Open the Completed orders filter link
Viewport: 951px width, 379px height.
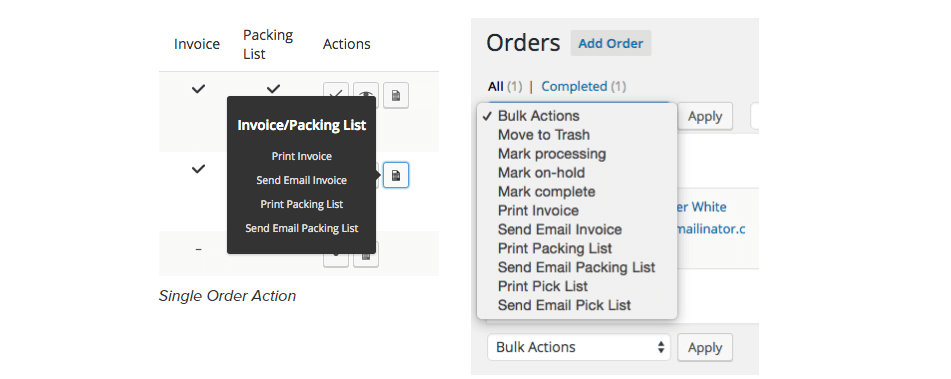click(574, 86)
